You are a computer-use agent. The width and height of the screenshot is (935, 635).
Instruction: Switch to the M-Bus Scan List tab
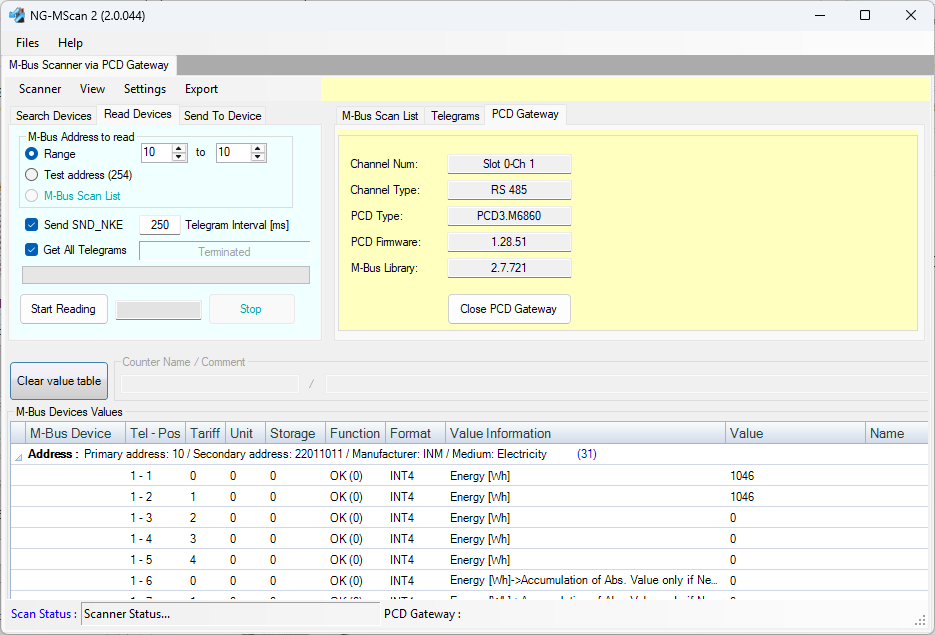[380, 116]
